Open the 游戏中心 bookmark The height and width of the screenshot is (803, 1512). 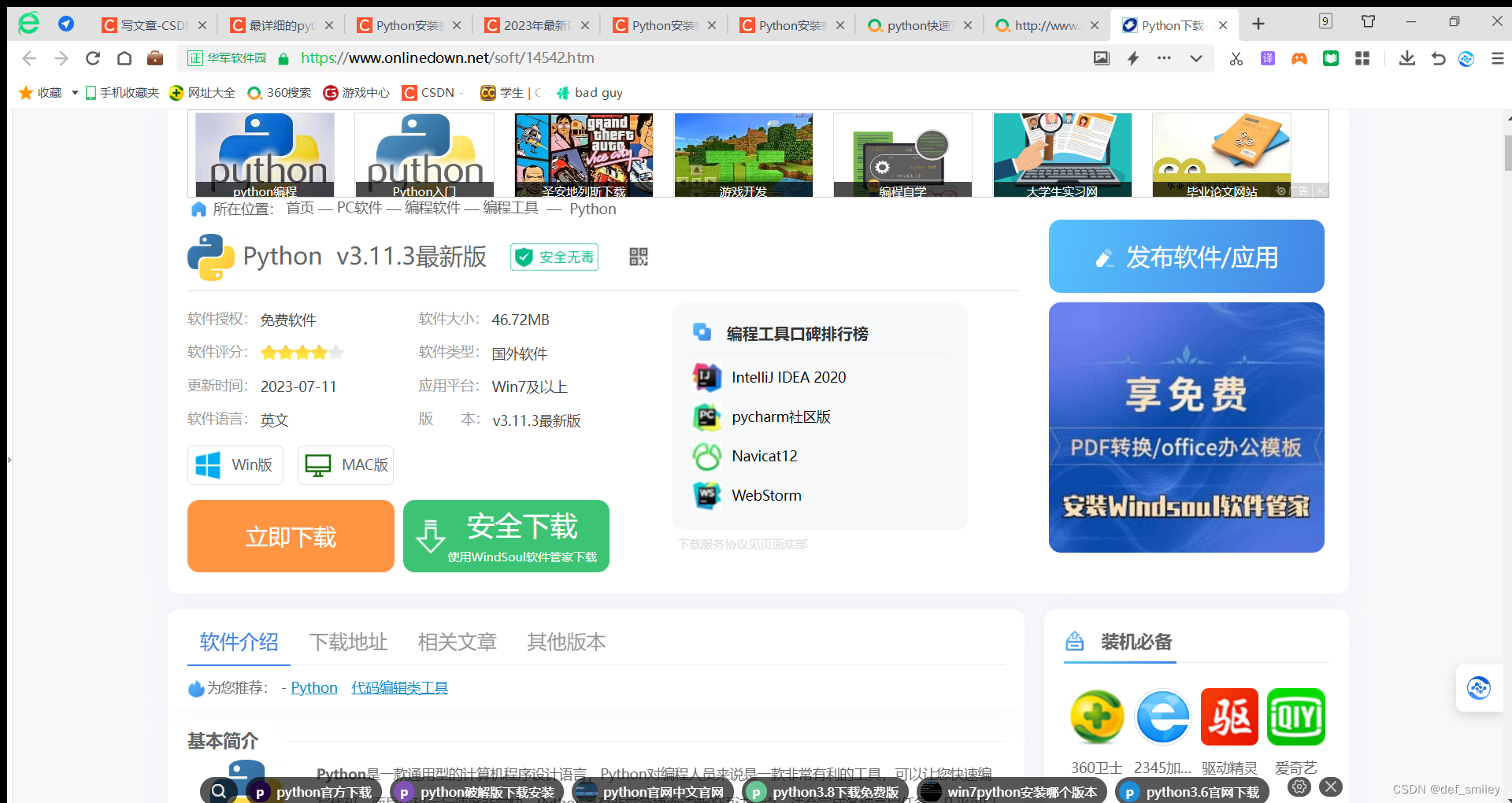click(x=357, y=93)
